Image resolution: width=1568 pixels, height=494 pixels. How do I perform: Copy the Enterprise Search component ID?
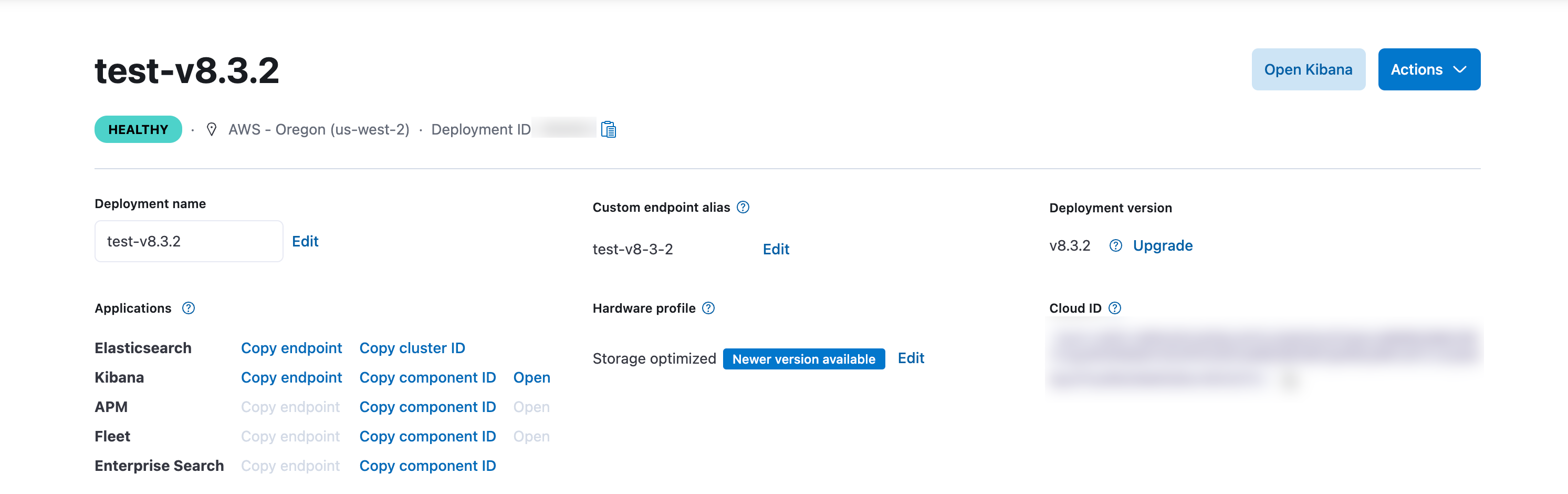428,466
